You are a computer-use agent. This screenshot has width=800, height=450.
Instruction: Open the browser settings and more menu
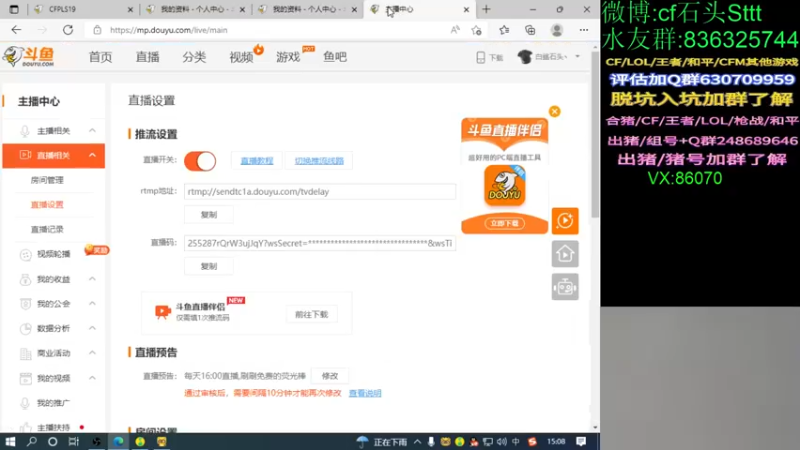tap(584, 30)
